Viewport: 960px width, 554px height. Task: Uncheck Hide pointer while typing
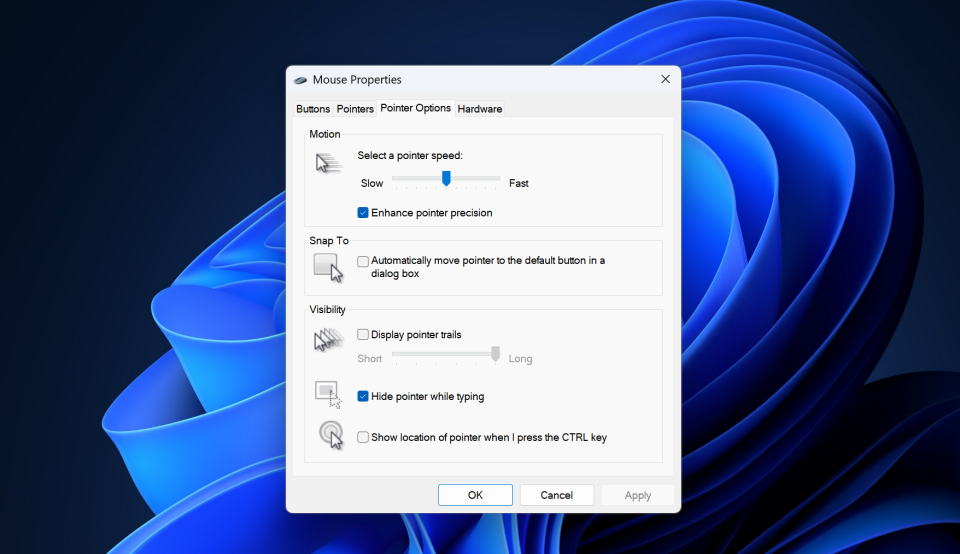click(x=363, y=397)
